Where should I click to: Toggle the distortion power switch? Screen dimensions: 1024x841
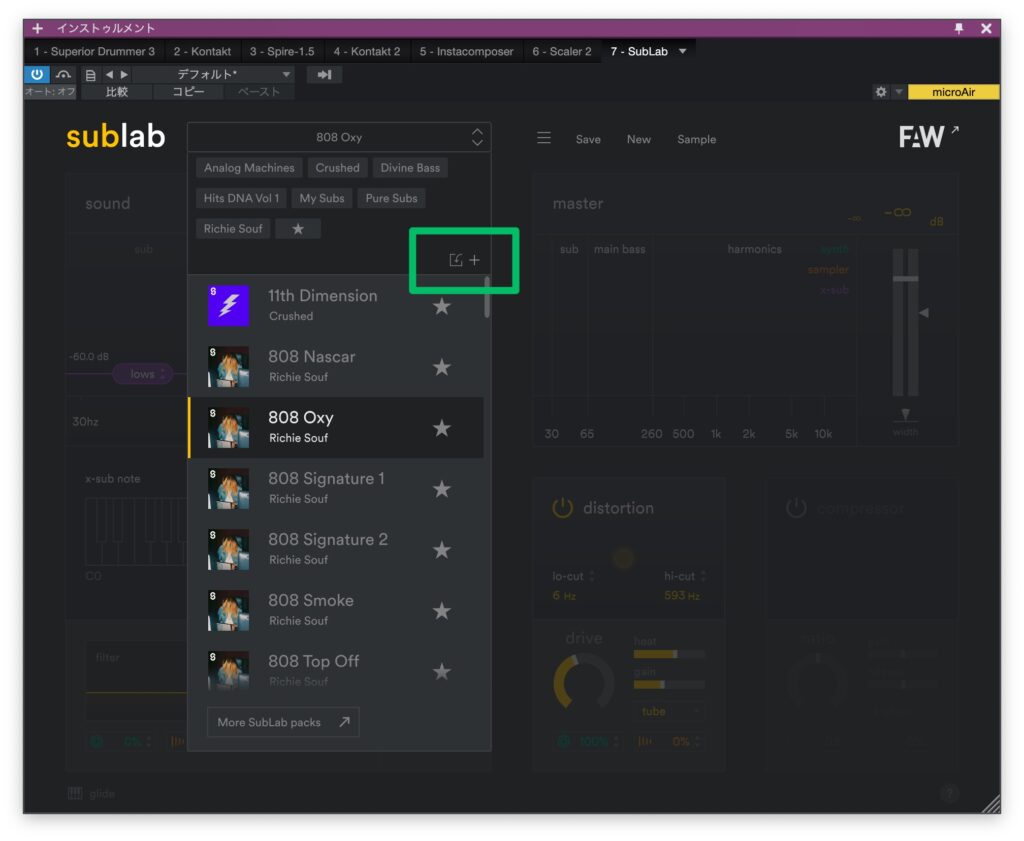(x=563, y=508)
